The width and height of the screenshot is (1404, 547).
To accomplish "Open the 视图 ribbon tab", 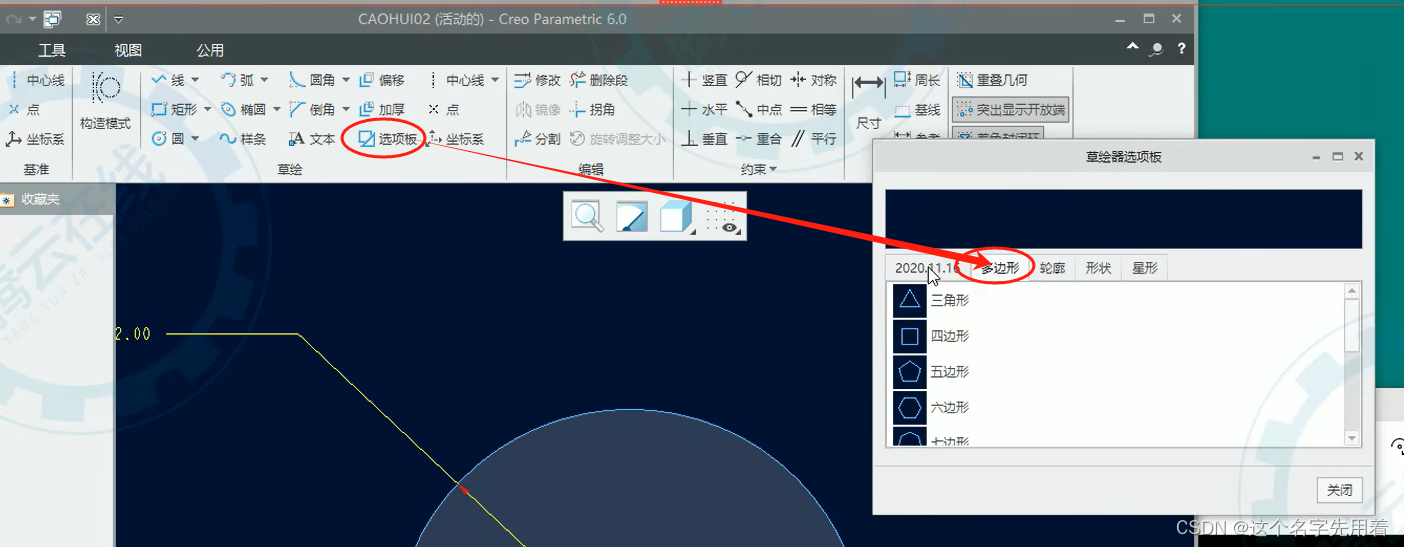I will click(128, 50).
